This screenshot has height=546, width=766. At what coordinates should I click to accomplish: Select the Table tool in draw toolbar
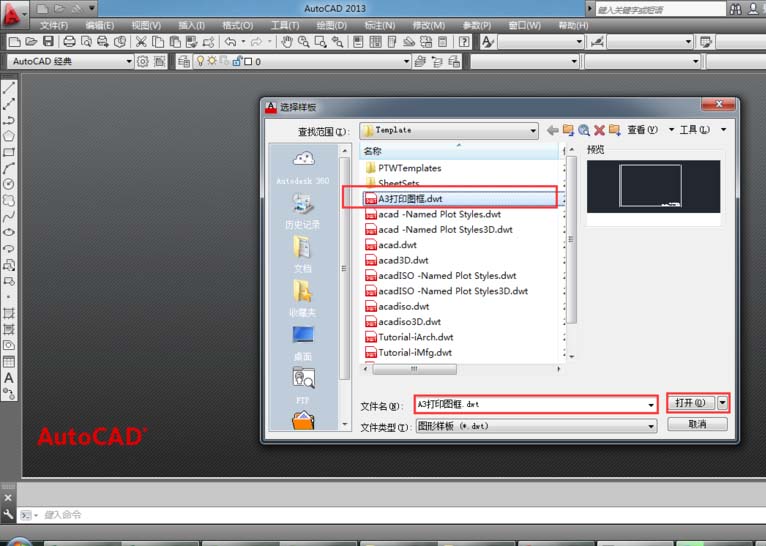(9, 361)
